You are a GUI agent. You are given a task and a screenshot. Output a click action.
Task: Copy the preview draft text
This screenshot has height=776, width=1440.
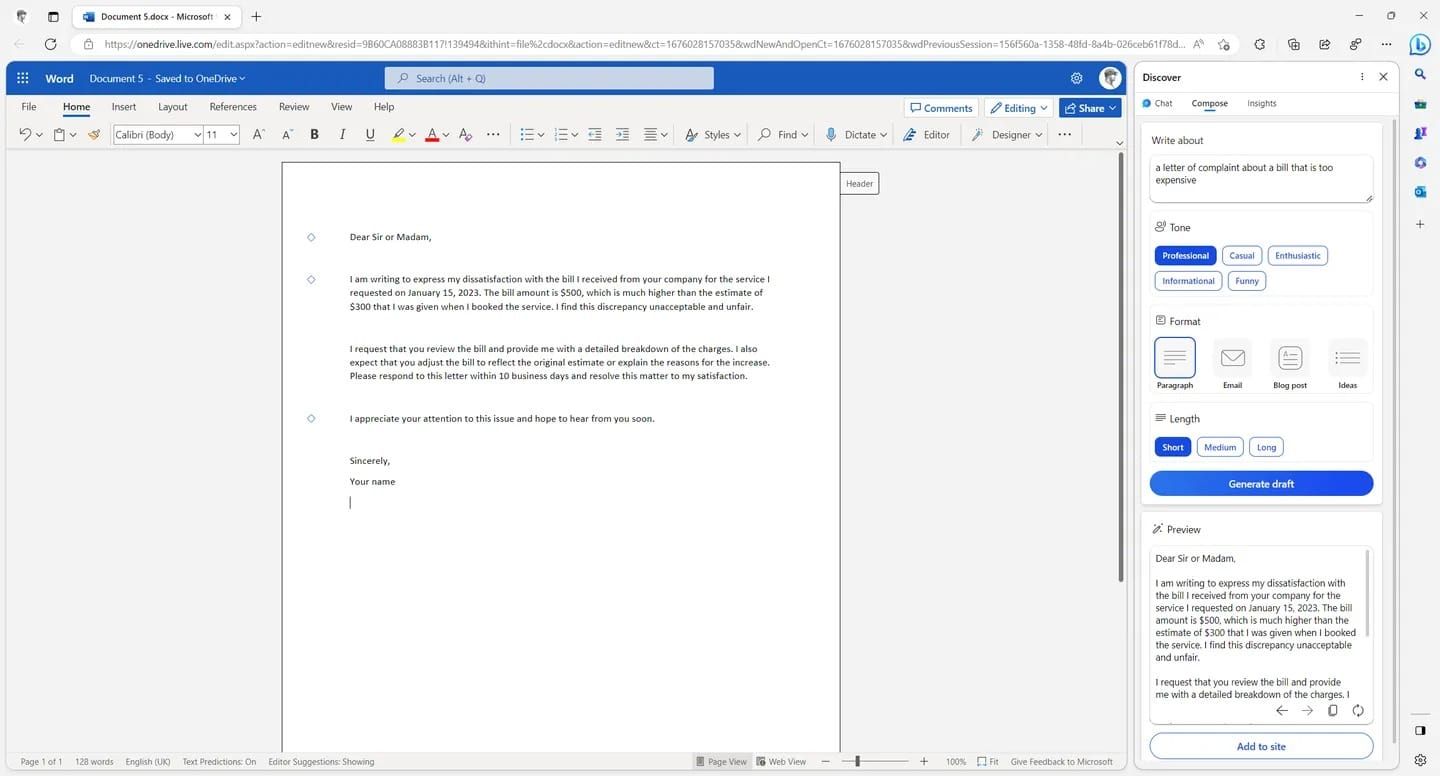coord(1332,710)
